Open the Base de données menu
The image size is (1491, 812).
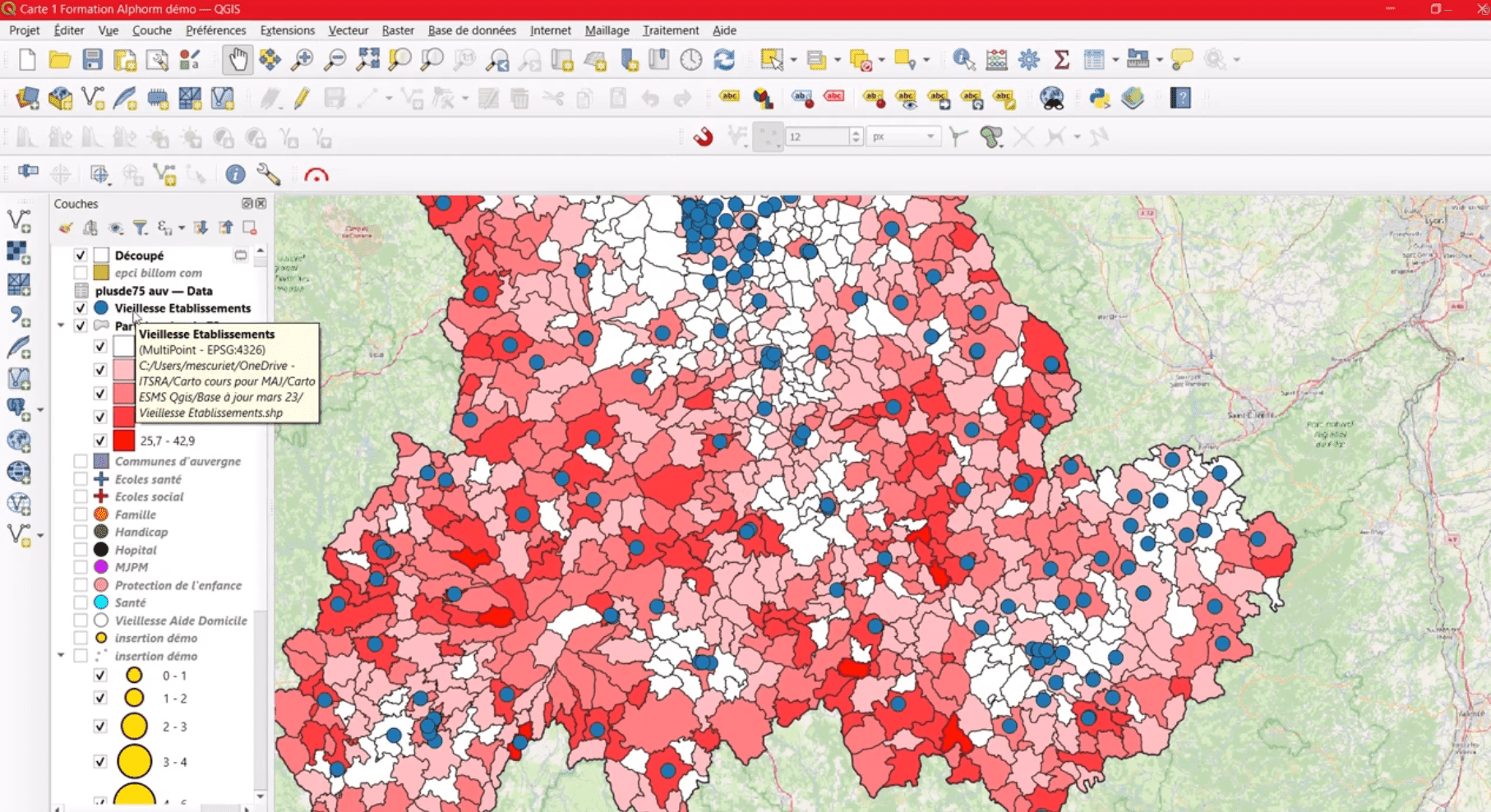click(472, 30)
